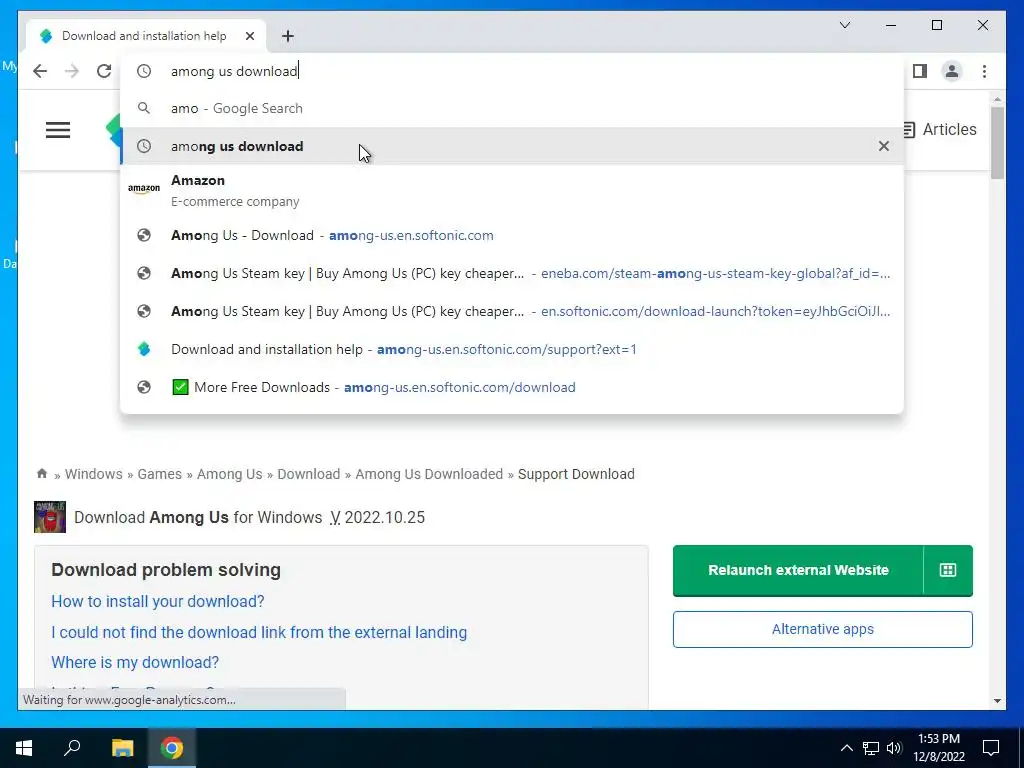Open the Games breadcrumb link
Image resolution: width=1024 pixels, height=768 pixels.
coord(159,474)
